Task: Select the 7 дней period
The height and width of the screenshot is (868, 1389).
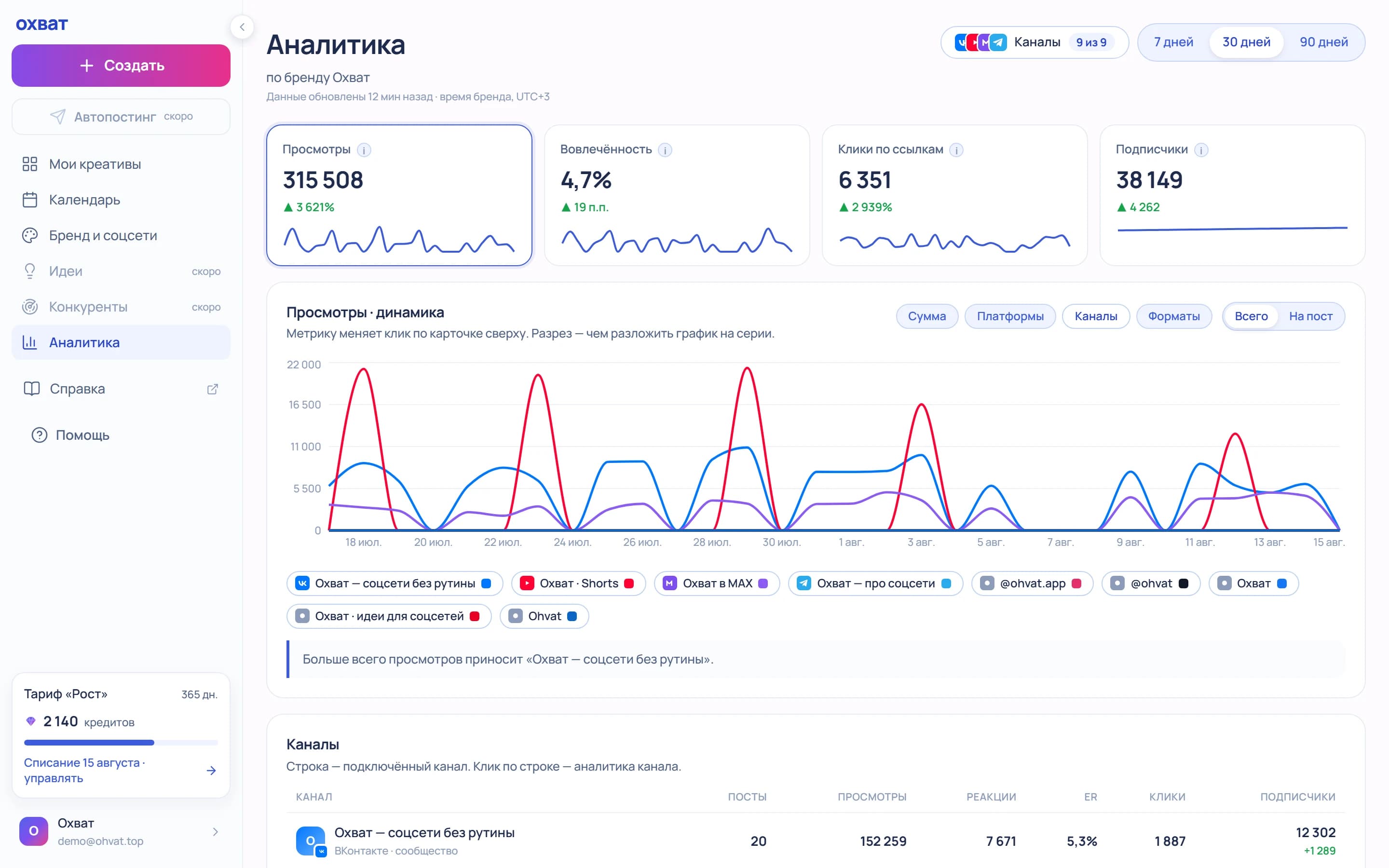Action: pos(1173,42)
